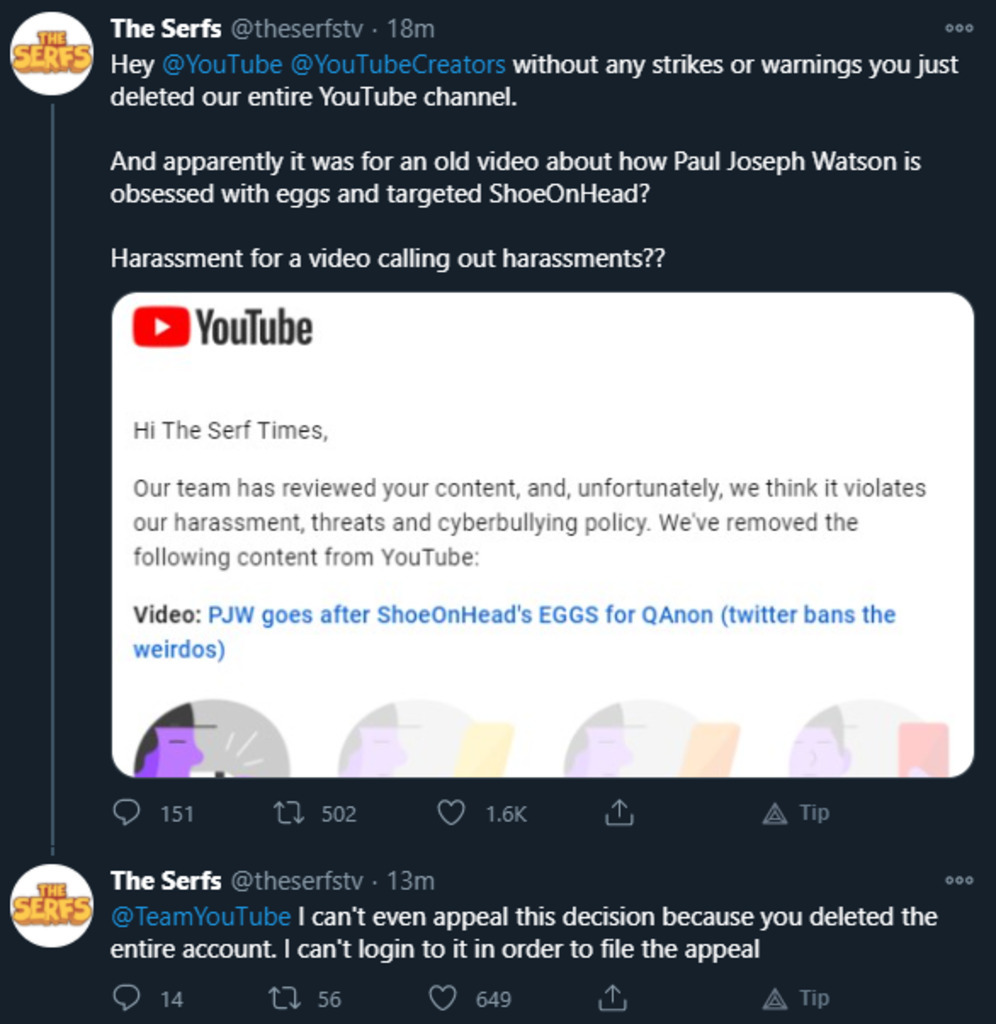Like the tweet with 1.6K likes
Image resolution: width=996 pixels, height=1024 pixels.
click(452, 812)
